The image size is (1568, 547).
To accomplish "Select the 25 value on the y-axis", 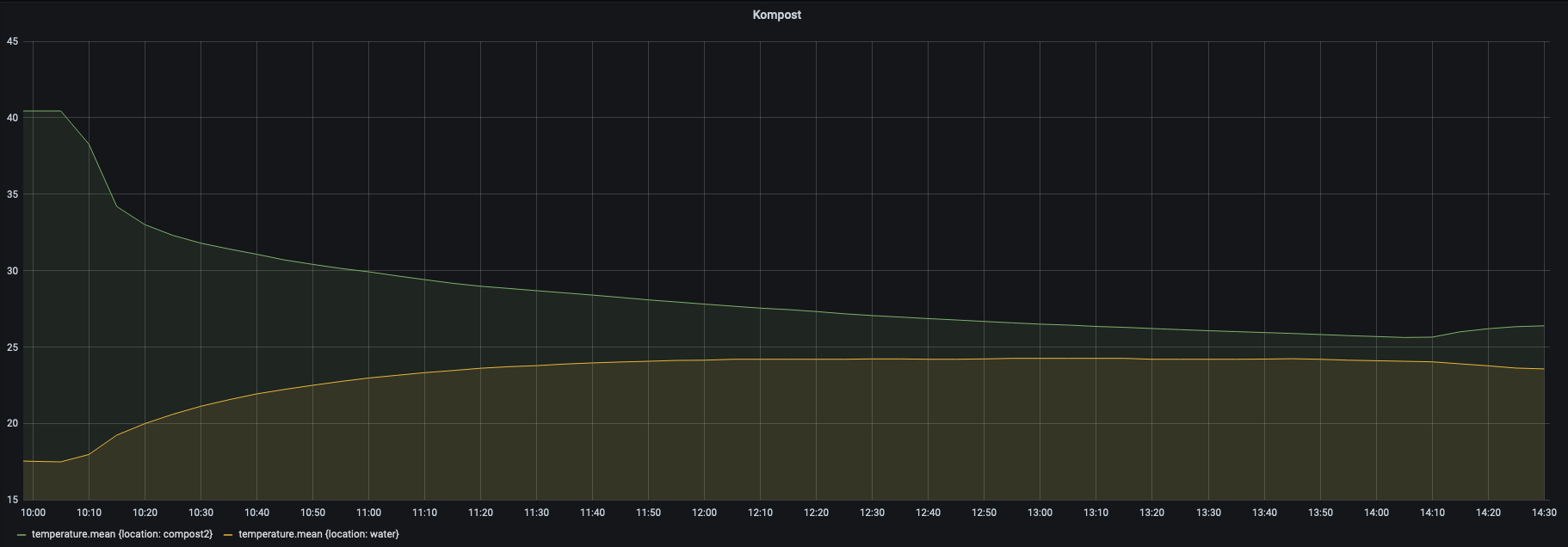I will click(12, 347).
